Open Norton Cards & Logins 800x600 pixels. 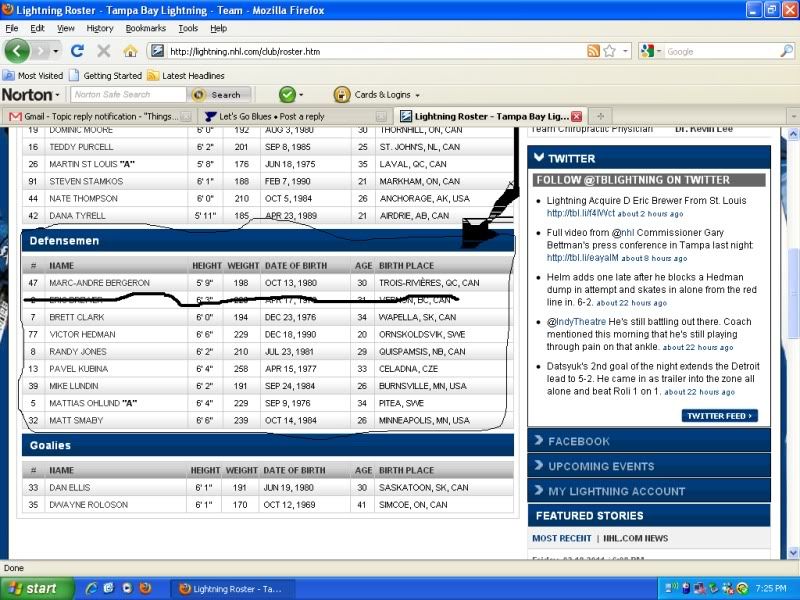pos(377,94)
